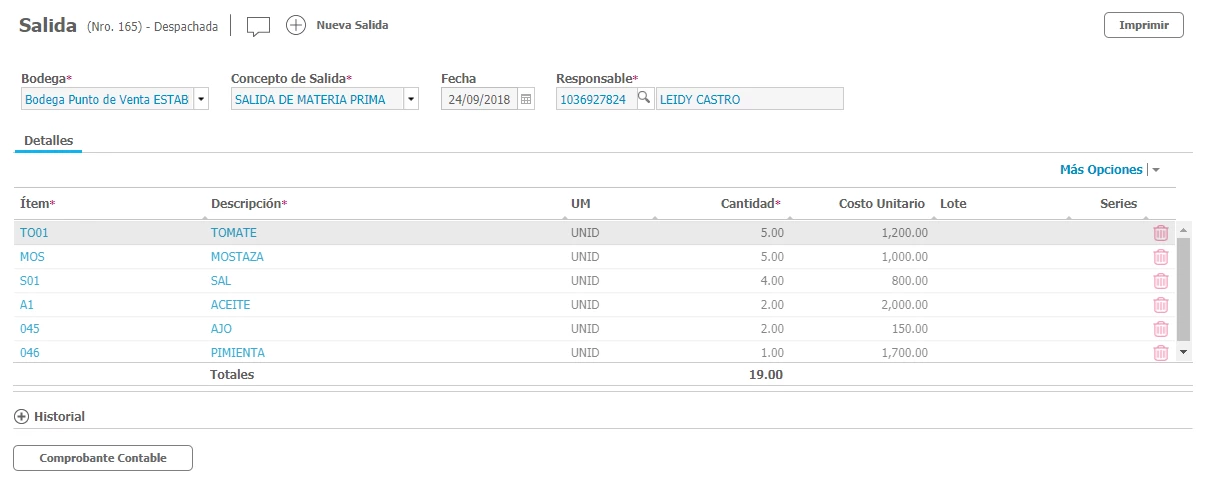Screen dimensions: 1212x497
Task: Click the Imprimir button
Action: click(1143, 25)
